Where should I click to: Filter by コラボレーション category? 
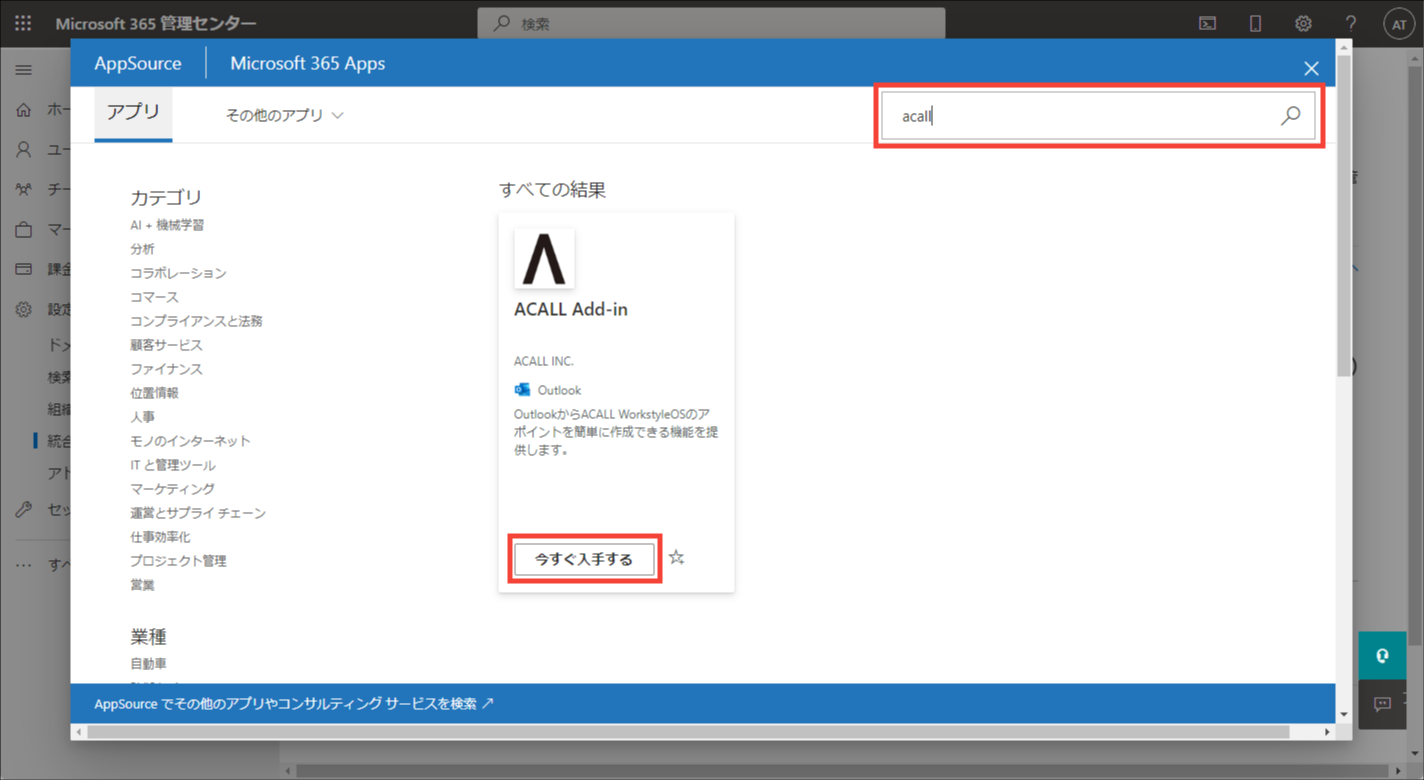click(x=178, y=273)
